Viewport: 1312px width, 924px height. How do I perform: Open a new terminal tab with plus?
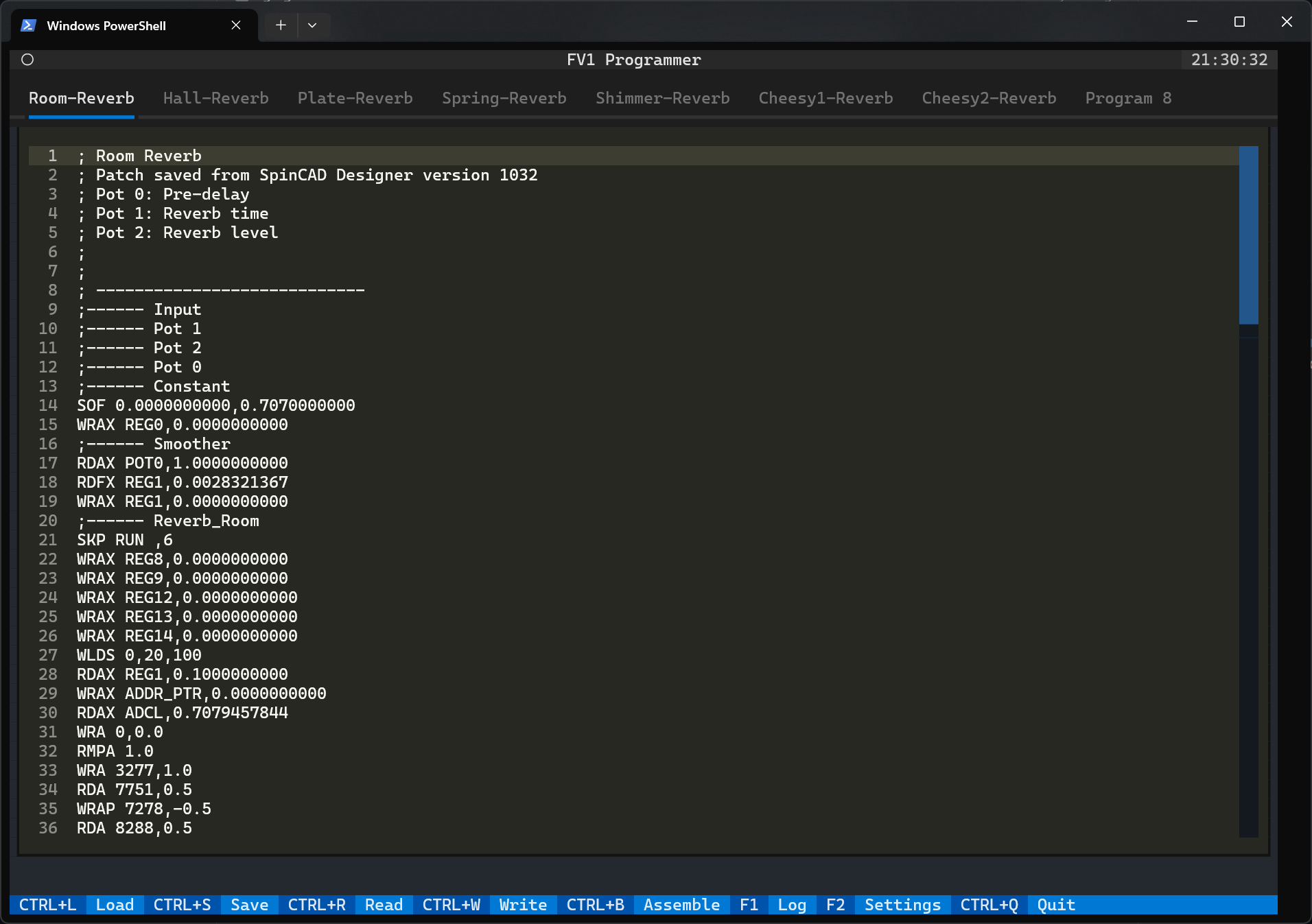tap(281, 25)
